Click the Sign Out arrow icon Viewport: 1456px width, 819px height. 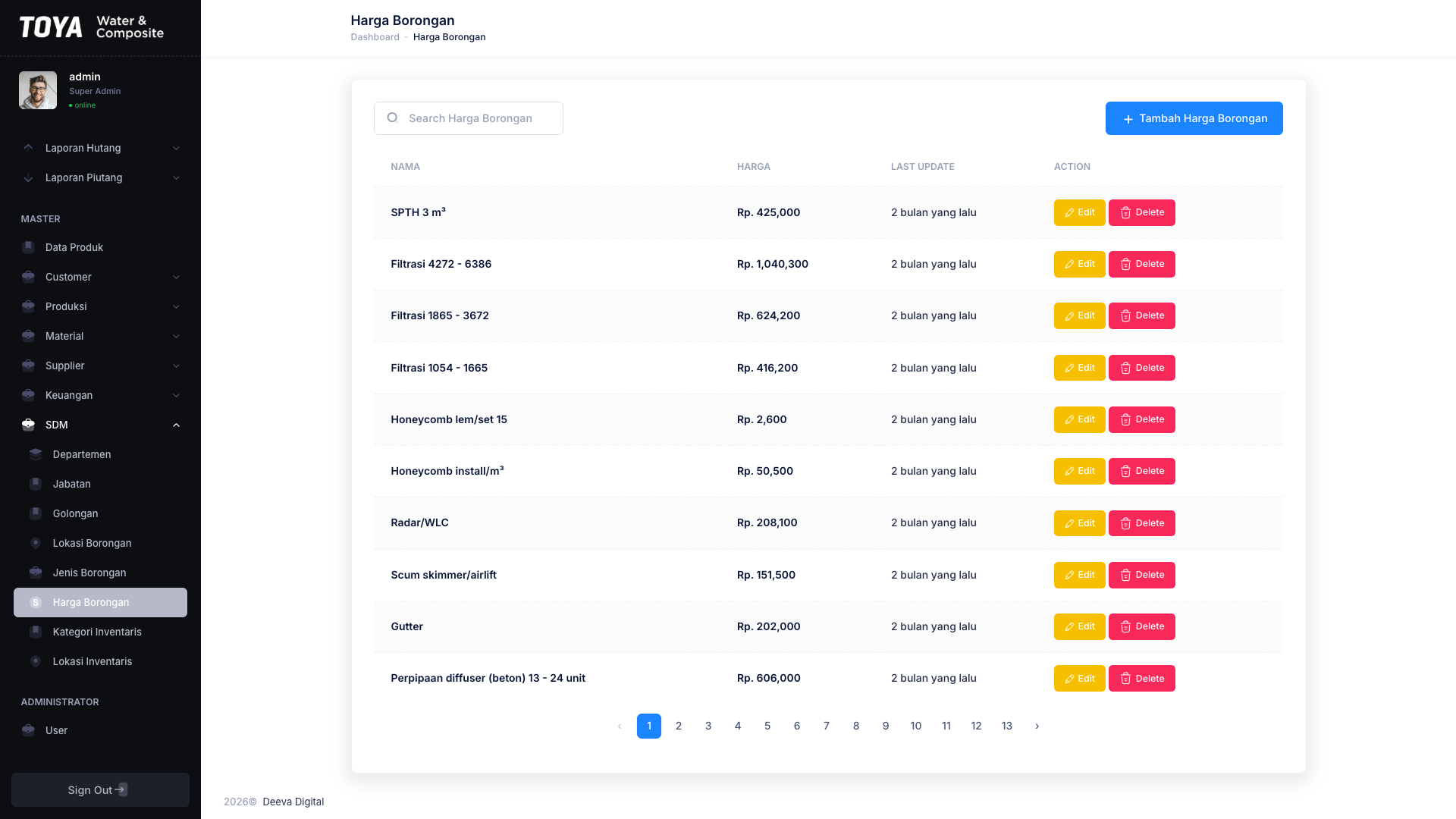point(121,789)
